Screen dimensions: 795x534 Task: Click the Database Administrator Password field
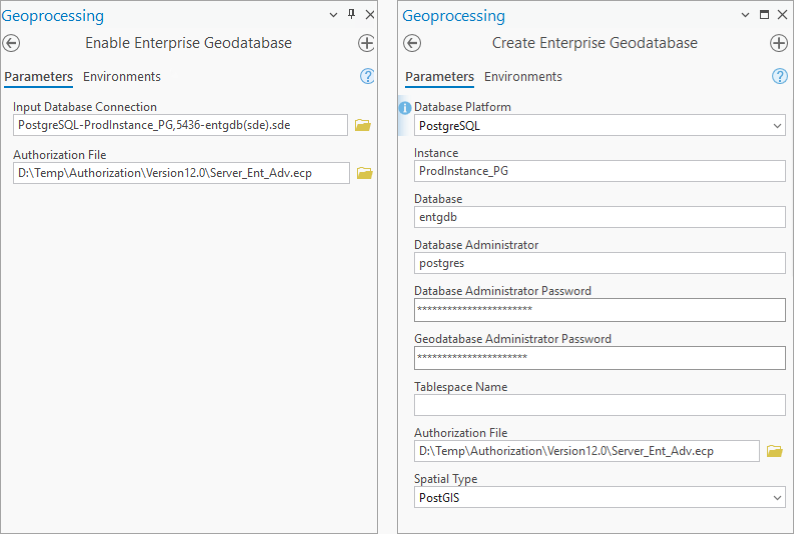click(x=600, y=310)
